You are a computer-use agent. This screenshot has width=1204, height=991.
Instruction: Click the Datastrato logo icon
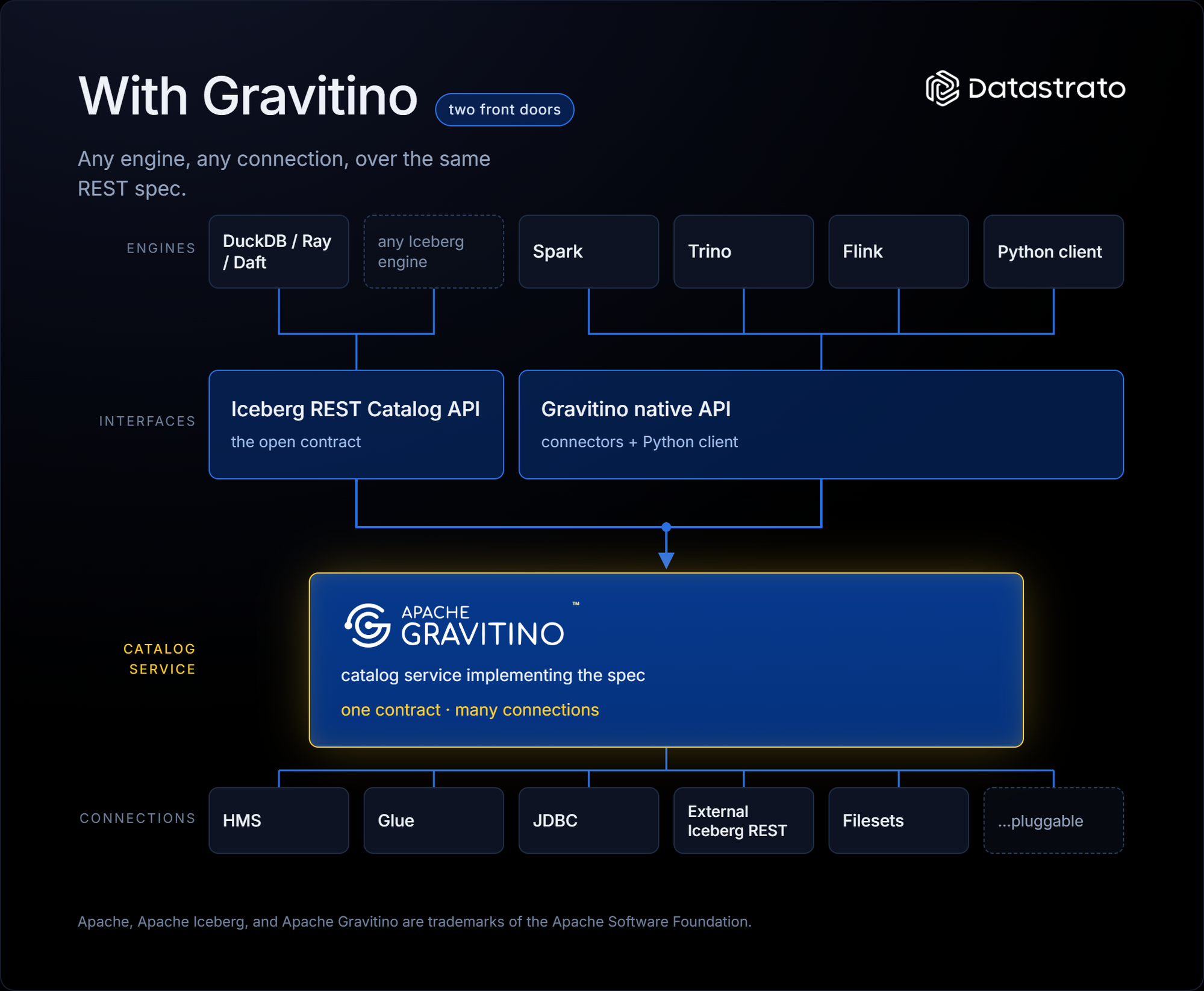(x=942, y=88)
